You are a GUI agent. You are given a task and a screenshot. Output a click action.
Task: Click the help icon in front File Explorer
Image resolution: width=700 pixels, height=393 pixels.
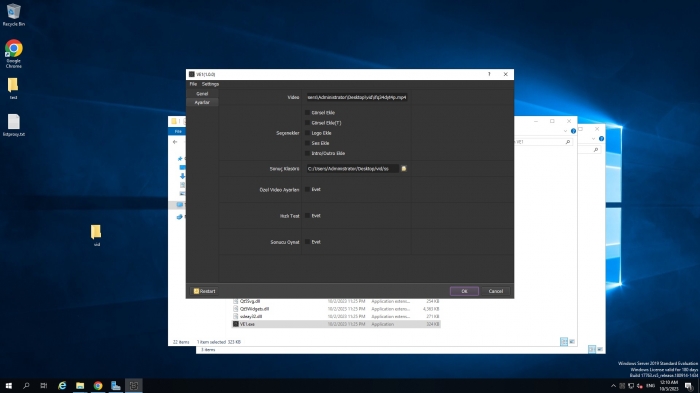pos(573,131)
